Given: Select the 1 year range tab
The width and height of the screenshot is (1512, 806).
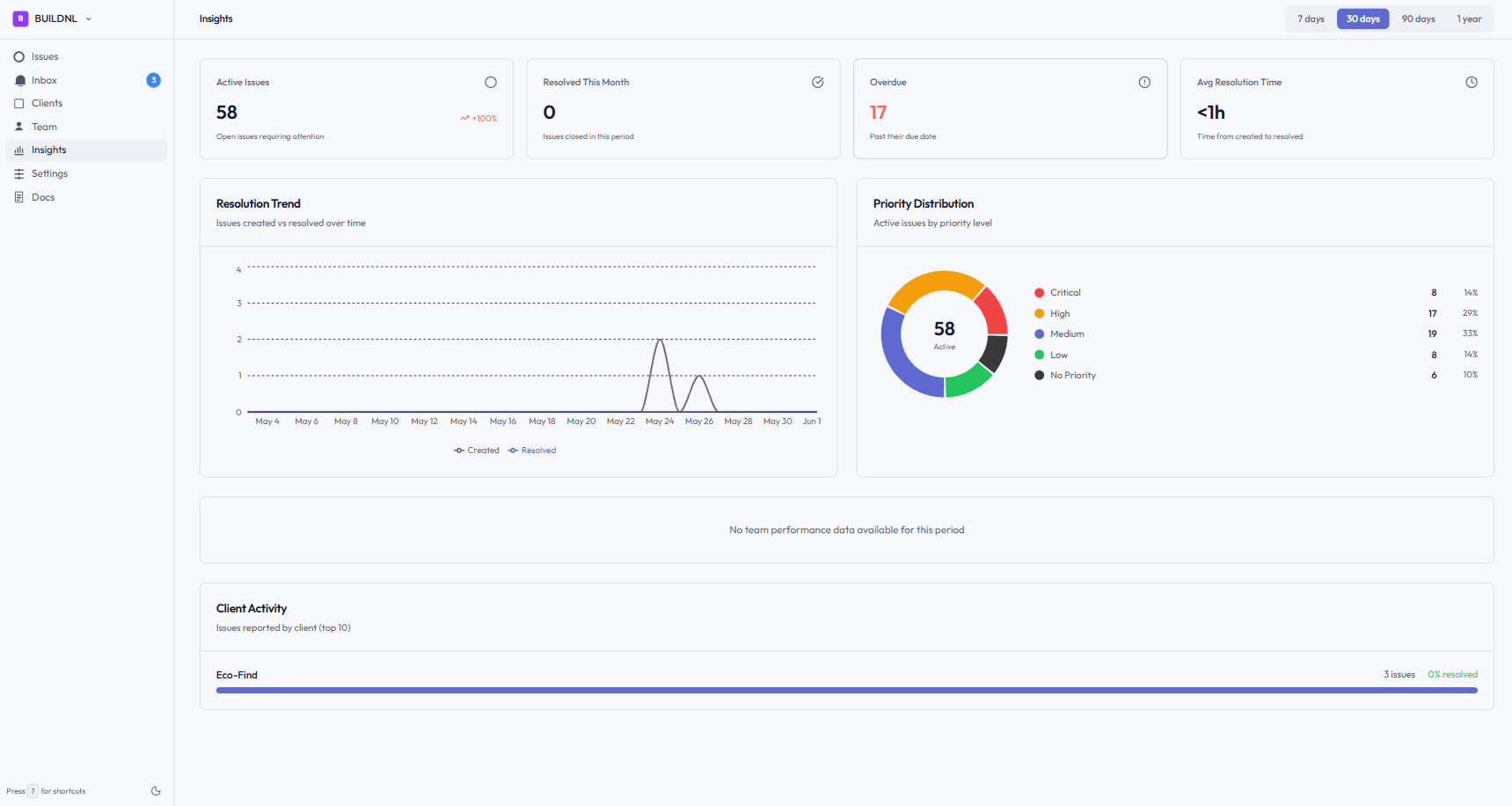Looking at the screenshot, I should tap(1469, 19).
